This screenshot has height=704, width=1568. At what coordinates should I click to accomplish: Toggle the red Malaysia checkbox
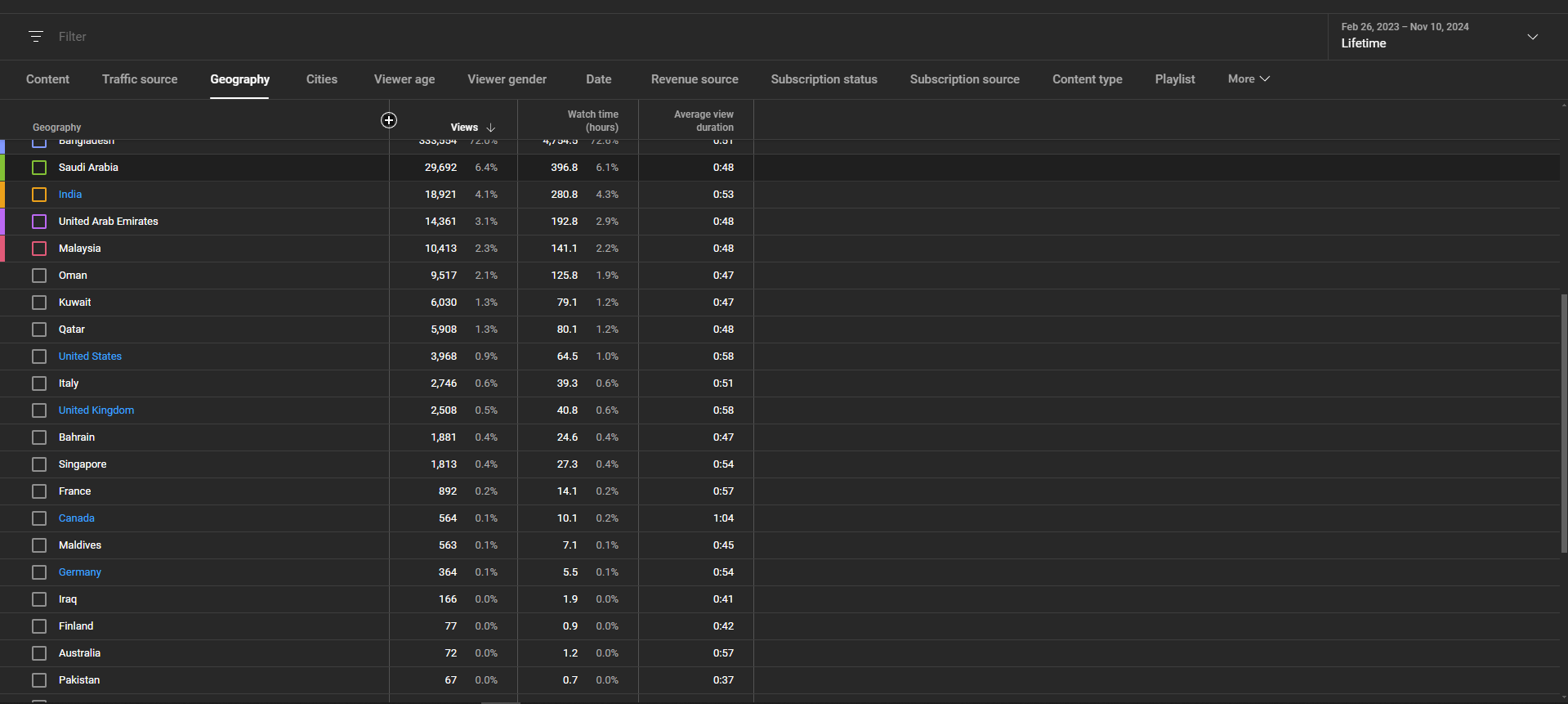39,249
